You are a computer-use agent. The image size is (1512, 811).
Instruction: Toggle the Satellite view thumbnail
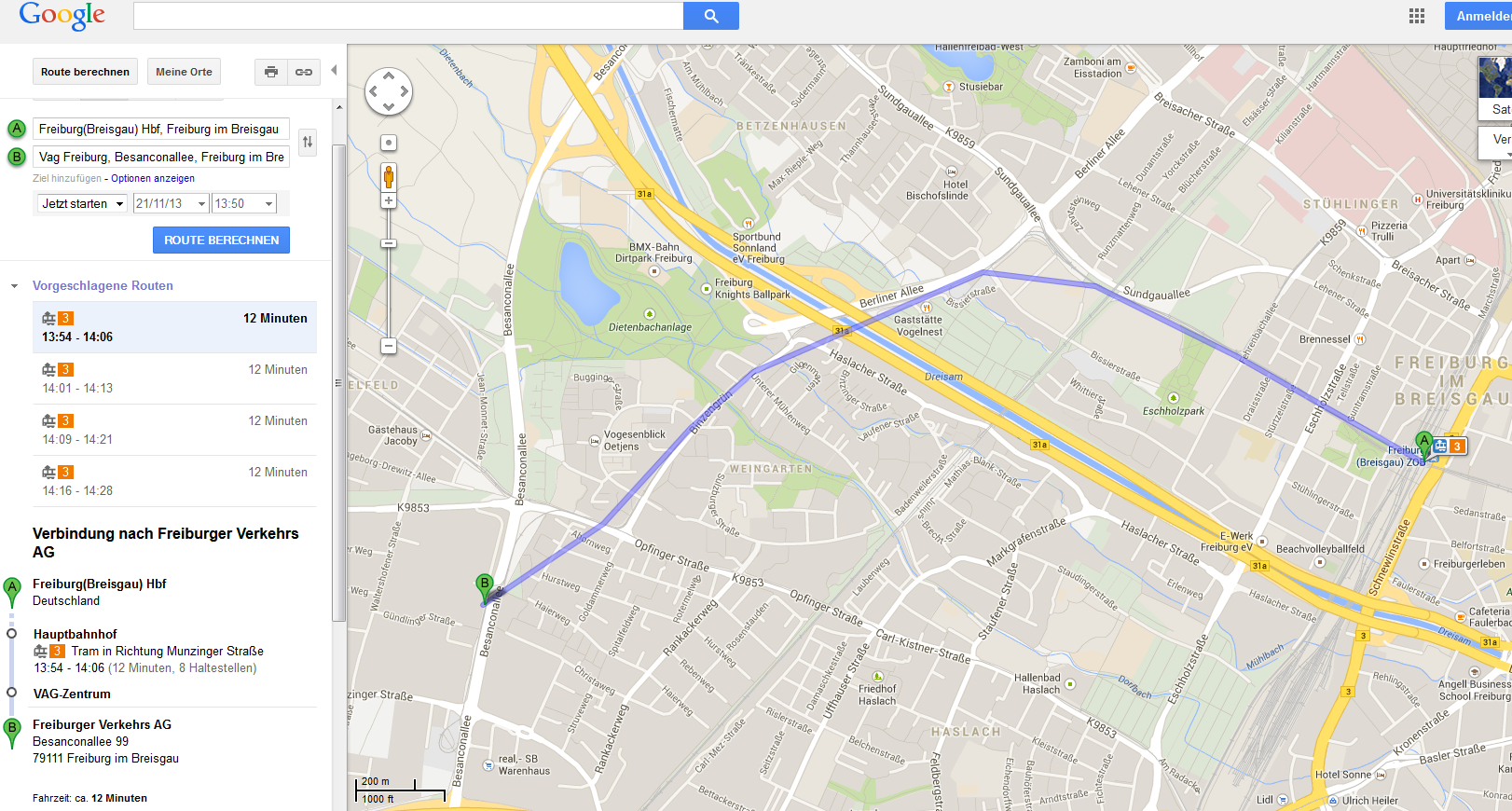point(1495,88)
